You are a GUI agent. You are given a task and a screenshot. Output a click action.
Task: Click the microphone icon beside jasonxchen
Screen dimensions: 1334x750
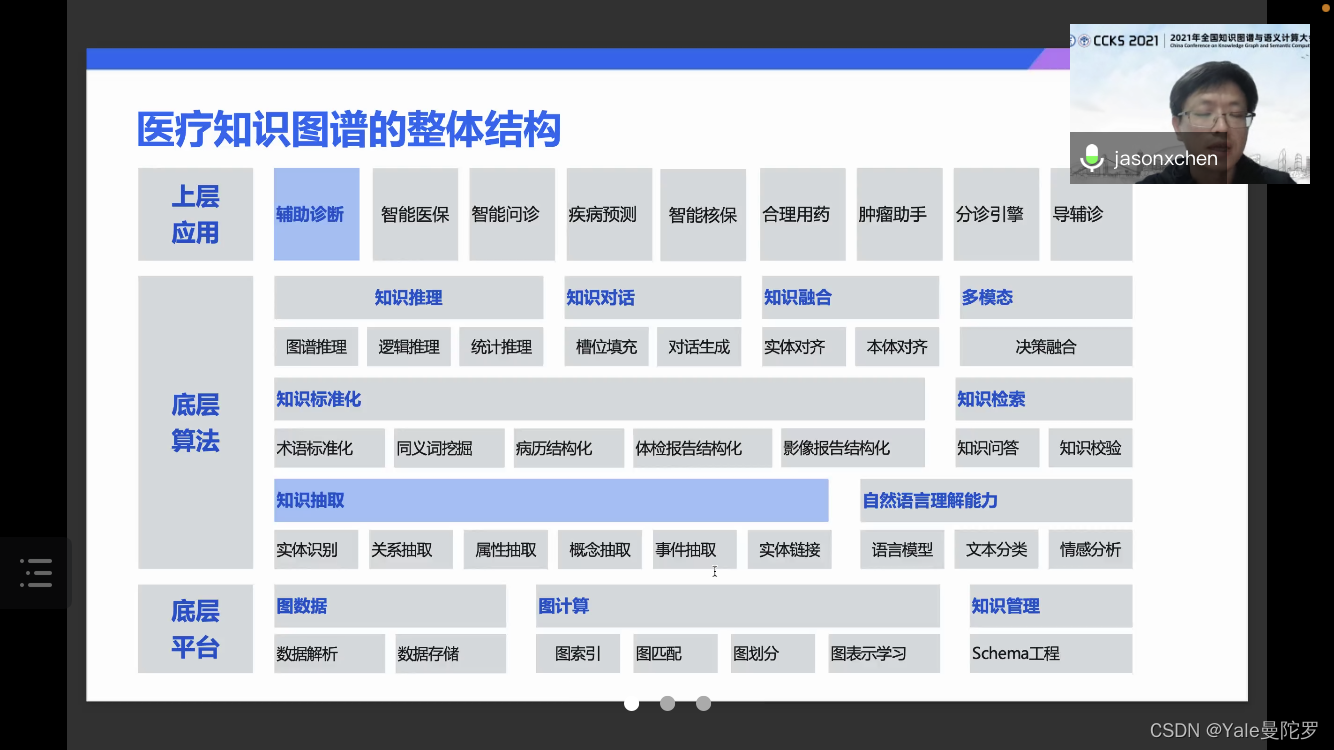click(1090, 157)
